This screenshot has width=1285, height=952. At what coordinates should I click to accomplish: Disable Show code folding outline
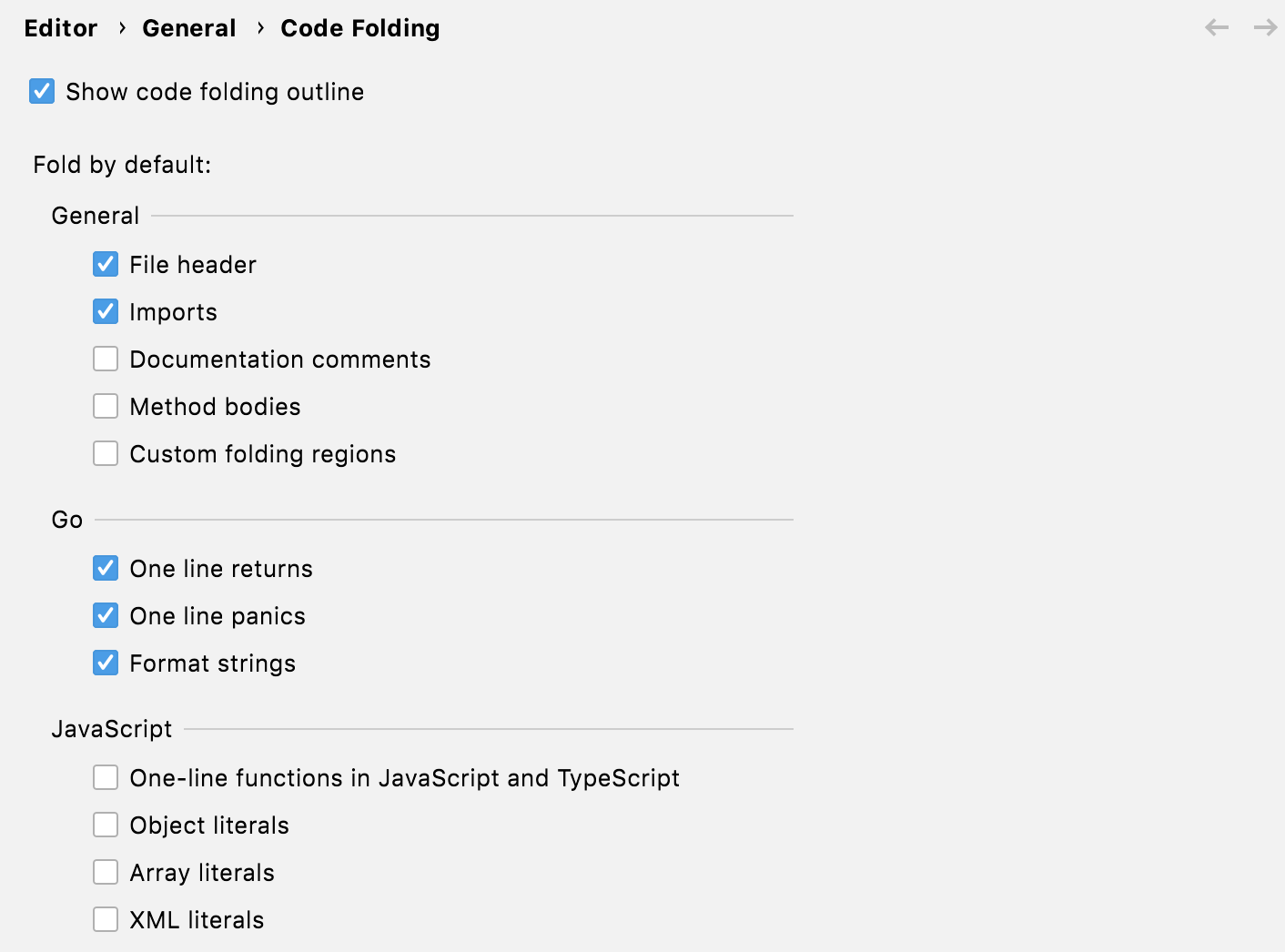pos(41,91)
